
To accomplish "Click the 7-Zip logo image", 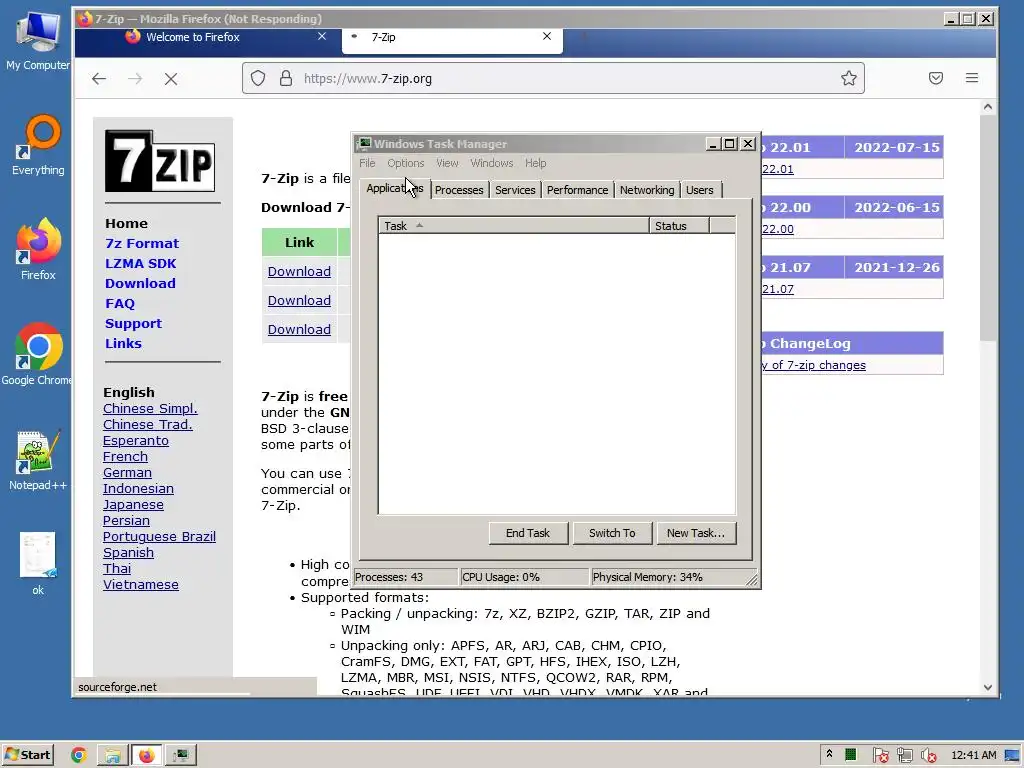I will (x=160, y=161).
